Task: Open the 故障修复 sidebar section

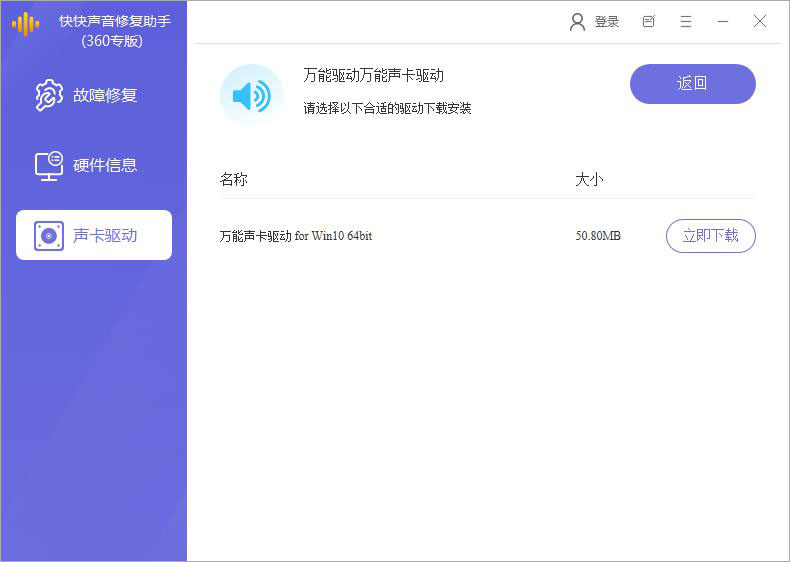Action: [x=94, y=95]
